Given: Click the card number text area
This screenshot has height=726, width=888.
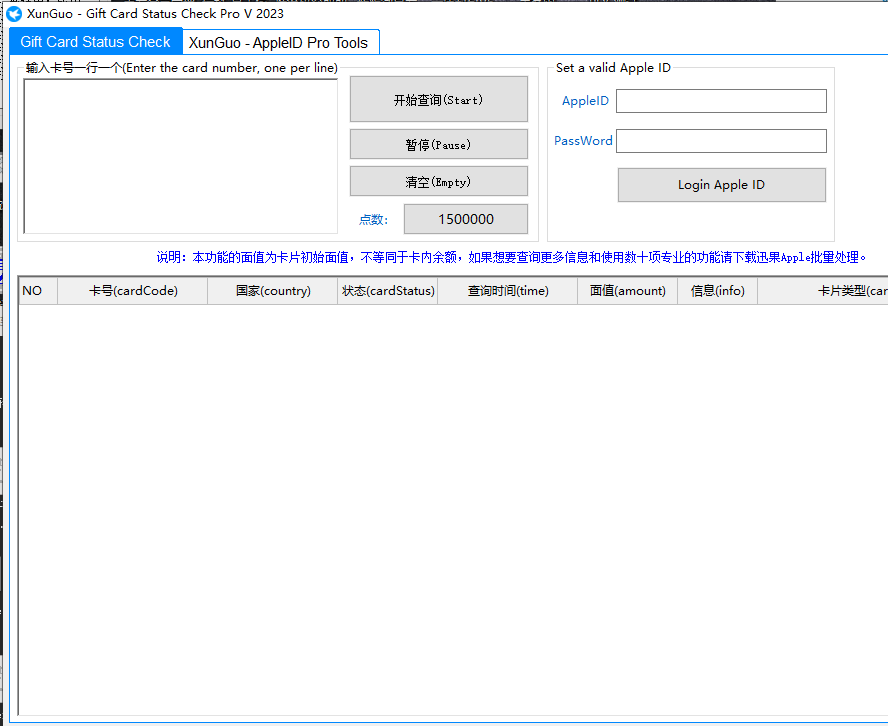Looking at the screenshot, I should click(181, 156).
